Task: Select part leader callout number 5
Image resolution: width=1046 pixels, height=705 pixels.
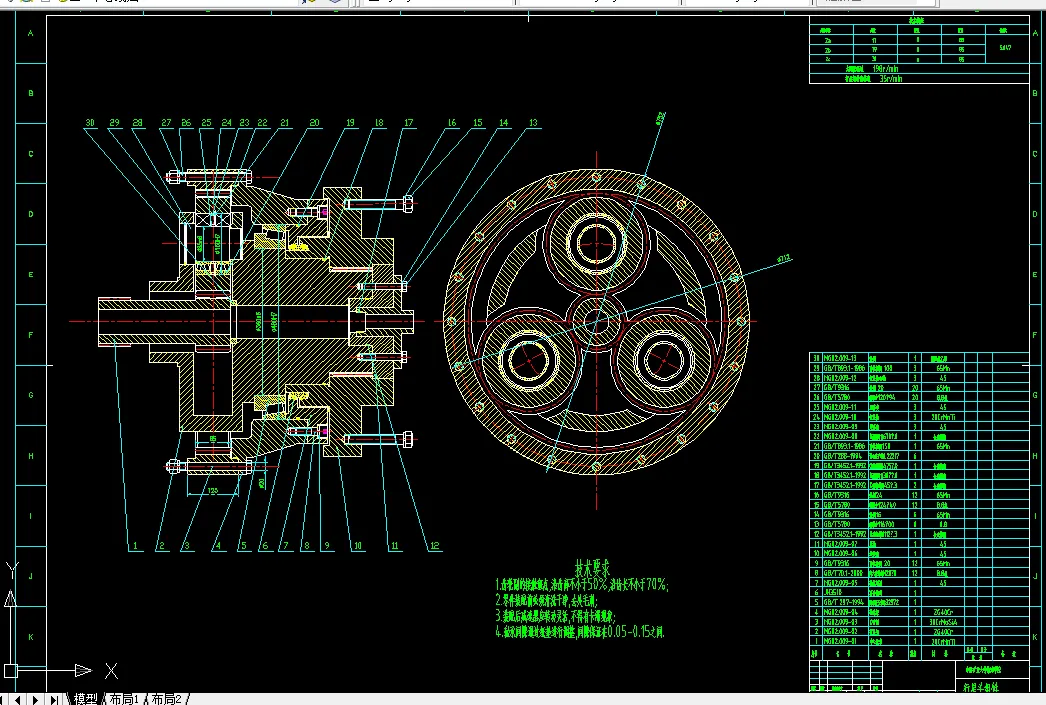Action: [x=243, y=546]
